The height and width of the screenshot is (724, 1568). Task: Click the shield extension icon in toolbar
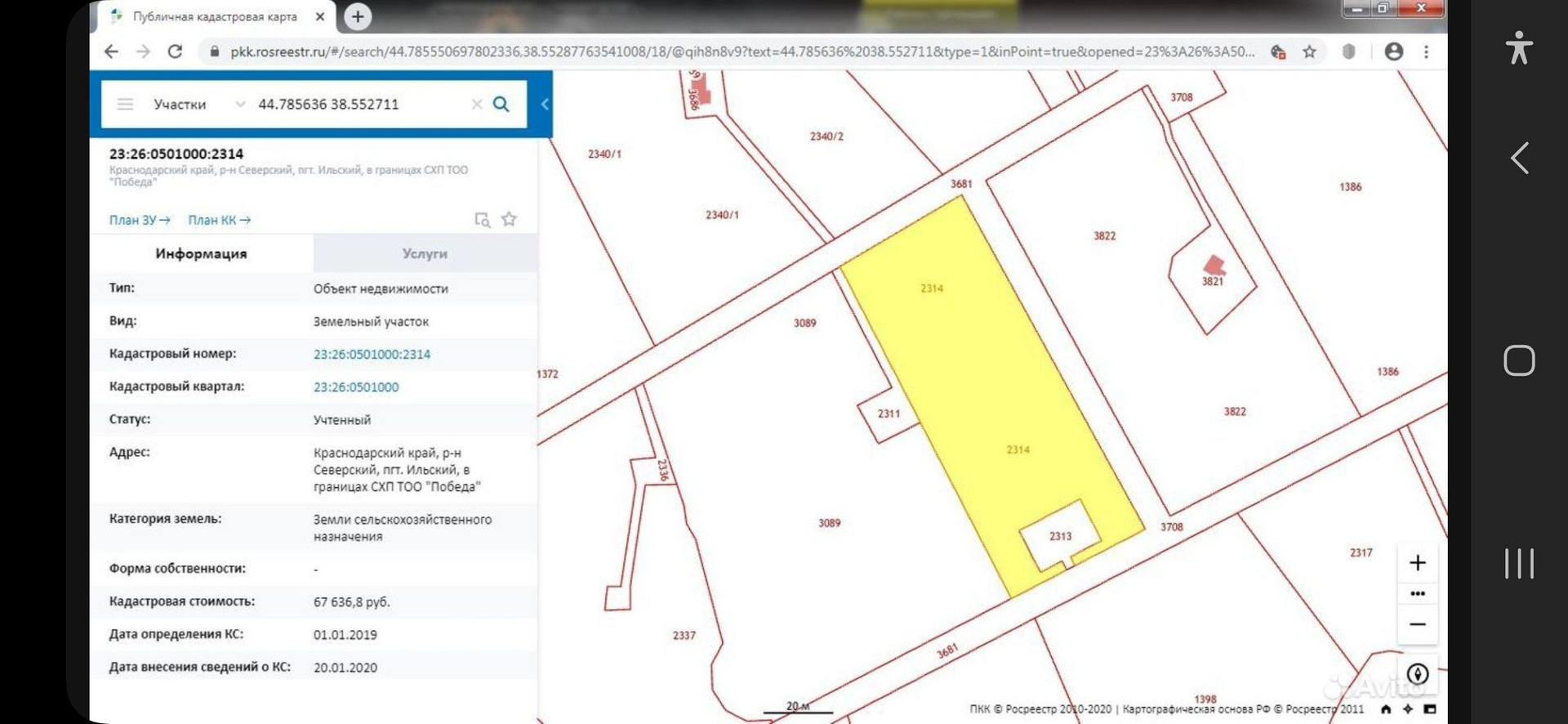point(1349,51)
